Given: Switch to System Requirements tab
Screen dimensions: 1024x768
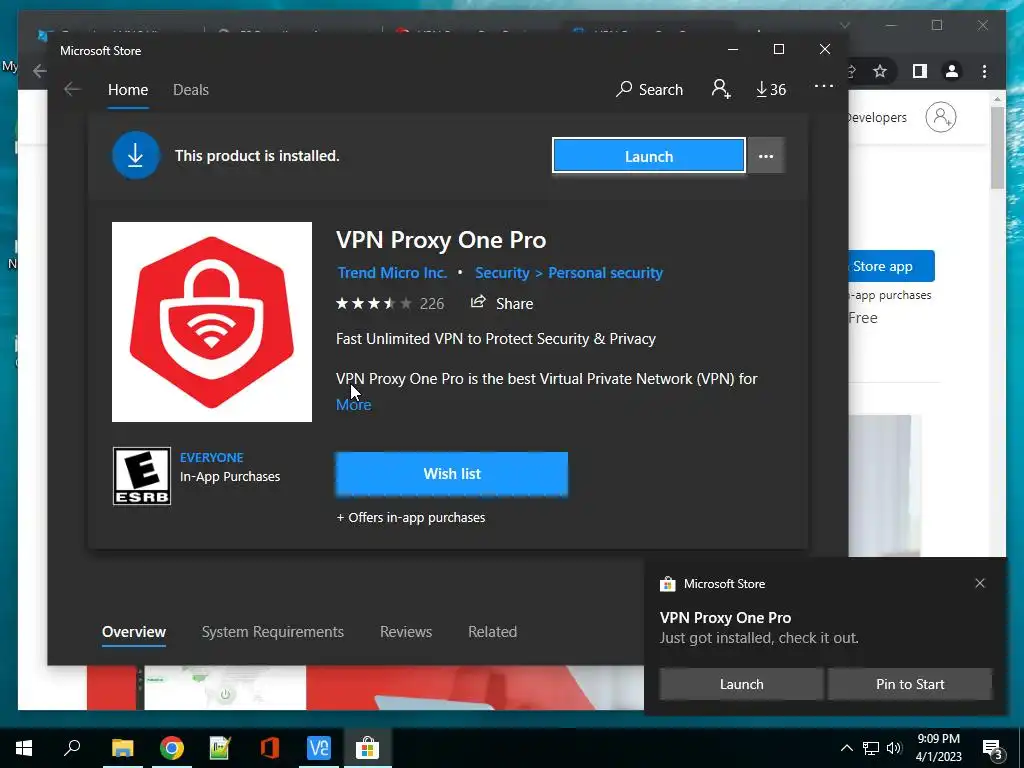Looking at the screenshot, I should 272,632.
